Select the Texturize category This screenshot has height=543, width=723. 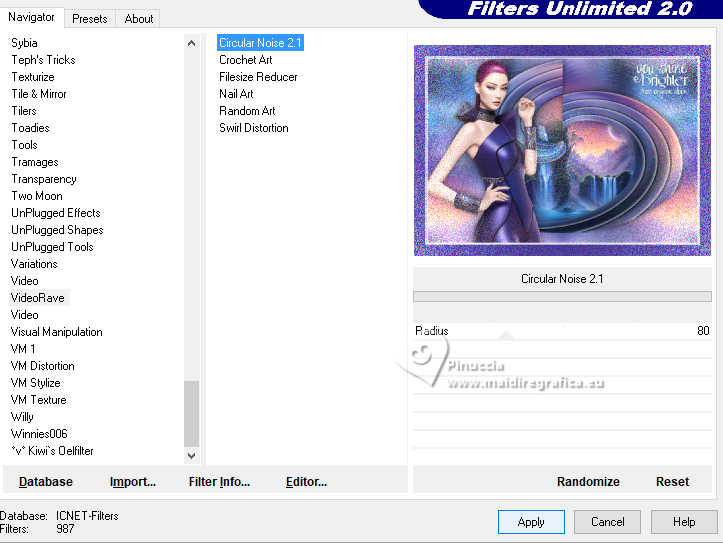click(33, 77)
